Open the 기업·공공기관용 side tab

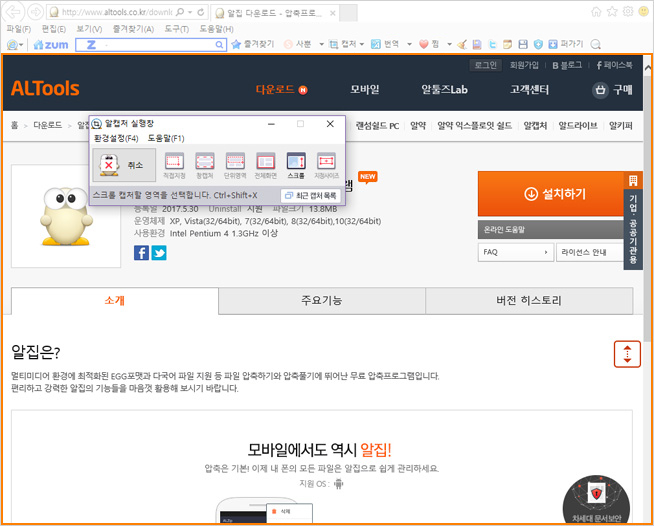pyautogui.click(x=633, y=221)
